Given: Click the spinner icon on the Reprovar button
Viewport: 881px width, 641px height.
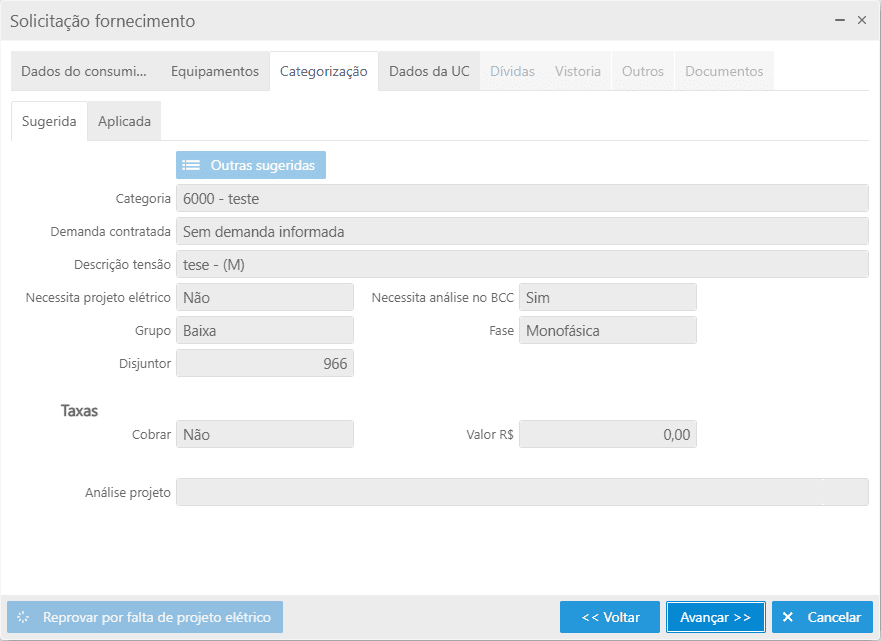Looking at the screenshot, I should 23,617.
